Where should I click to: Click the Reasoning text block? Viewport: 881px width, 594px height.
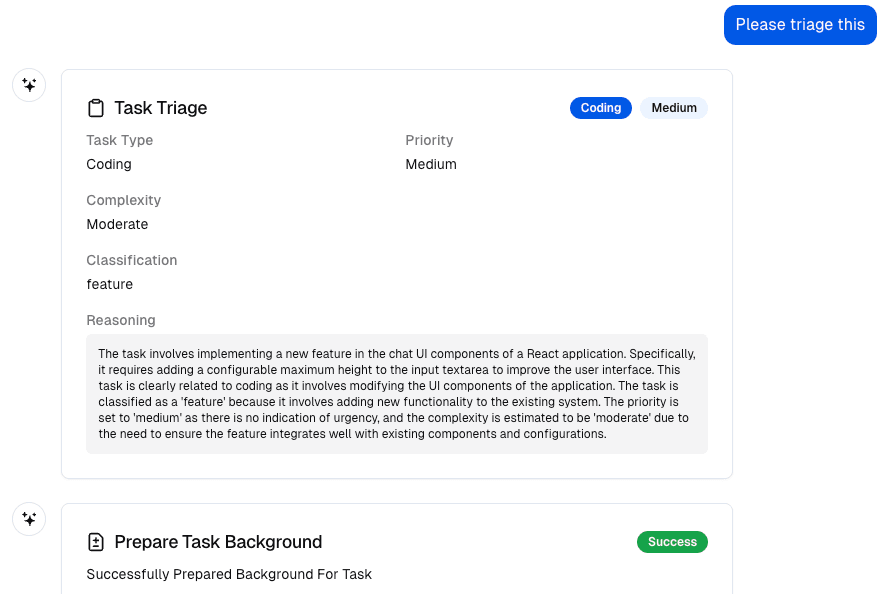(x=396, y=393)
